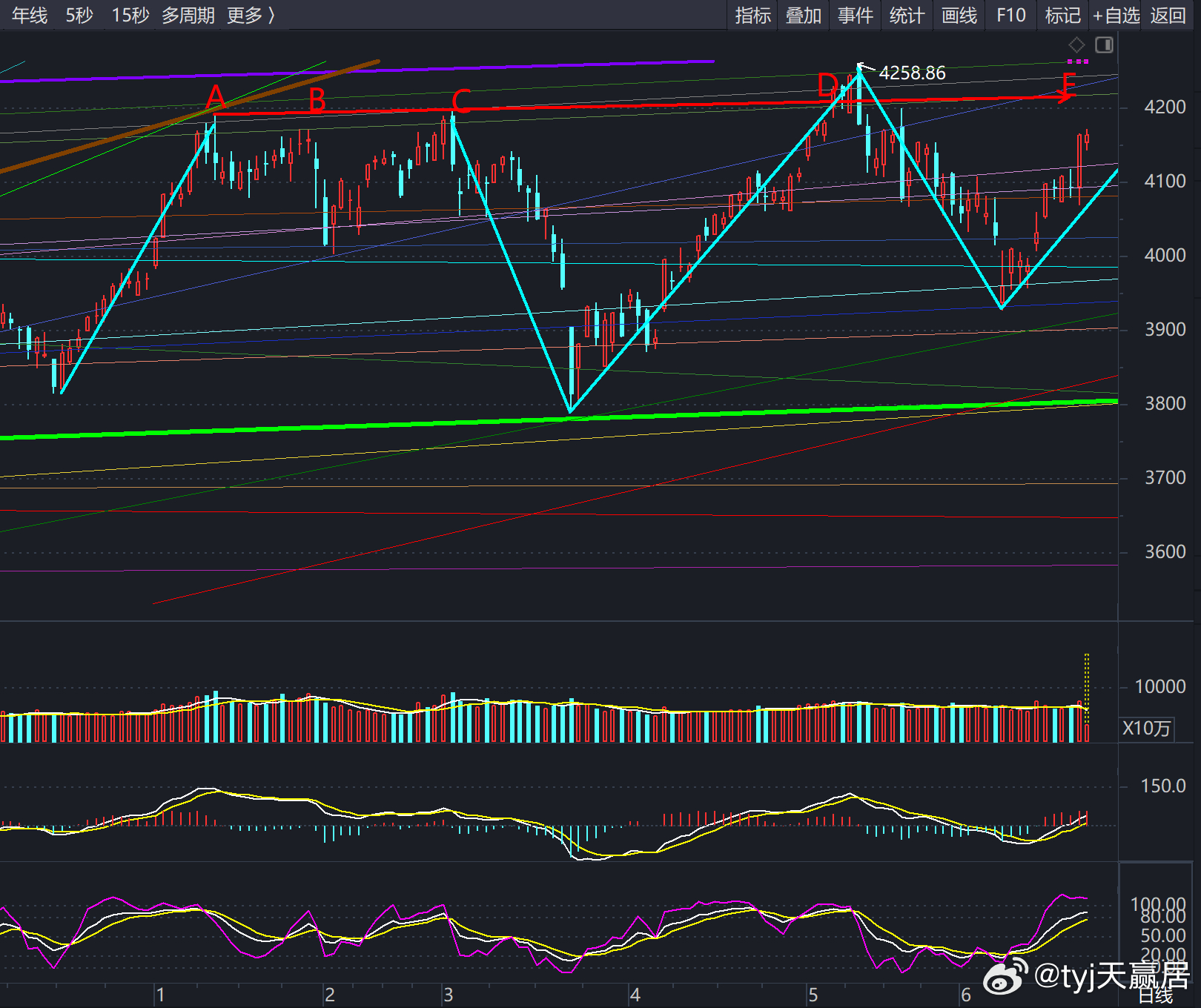Open the 指标 indicators menu
This screenshot has height=1008, width=1201.
coord(753,15)
